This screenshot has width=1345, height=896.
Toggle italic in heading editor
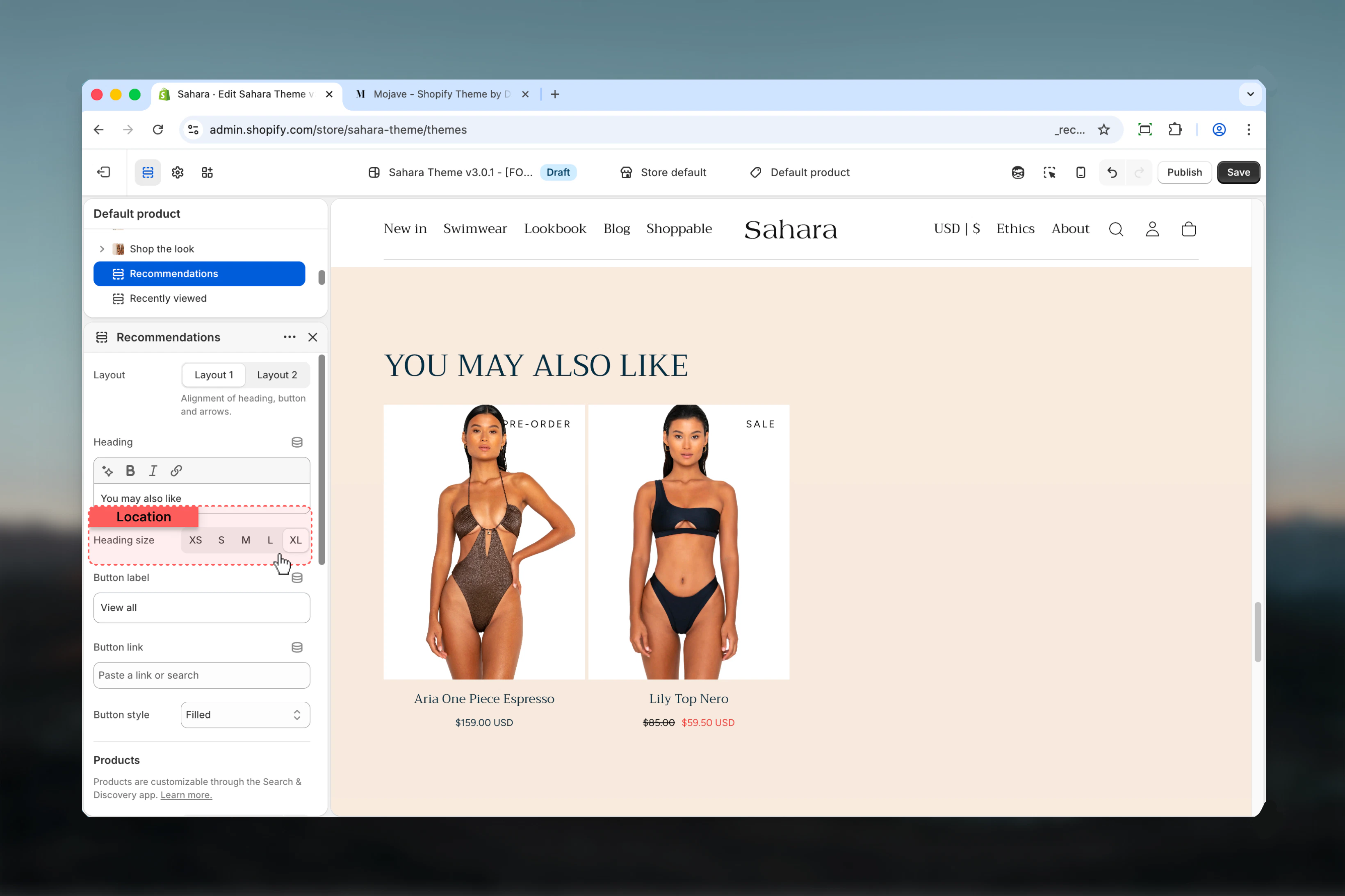tap(153, 471)
